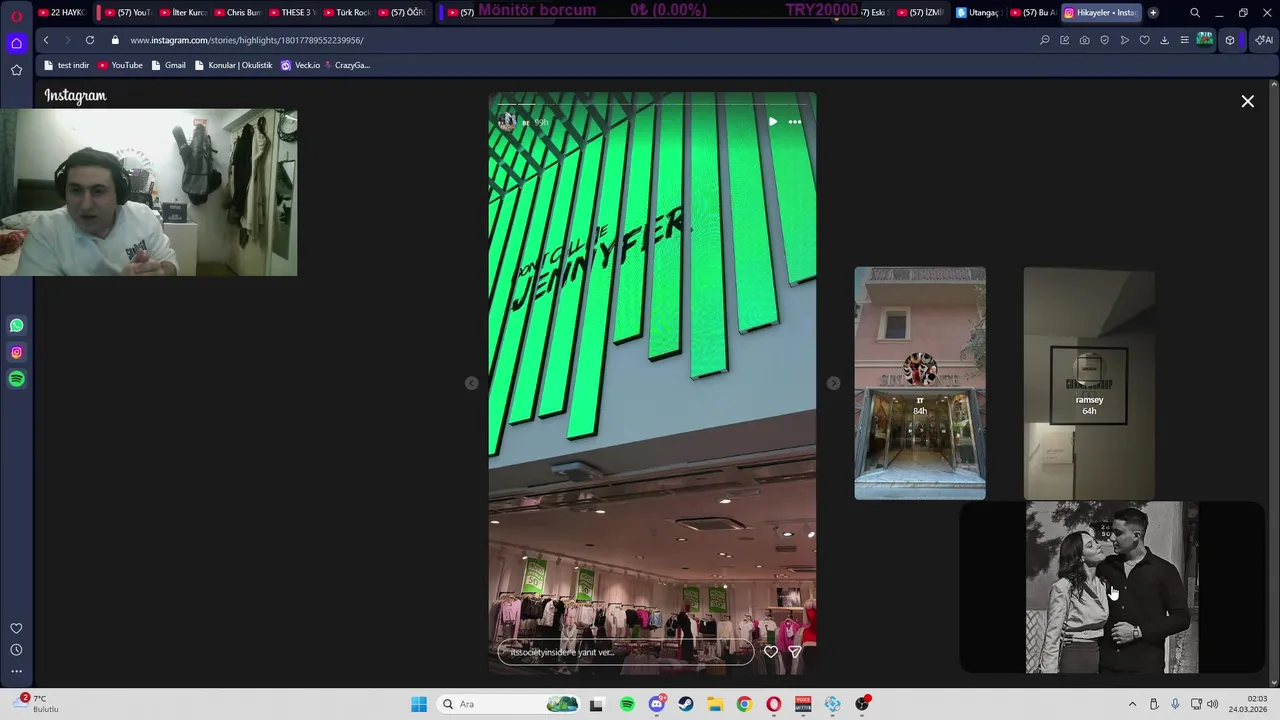Switch to the İlter Kurc tab
Image resolution: width=1280 pixels, height=720 pixels.
point(183,13)
